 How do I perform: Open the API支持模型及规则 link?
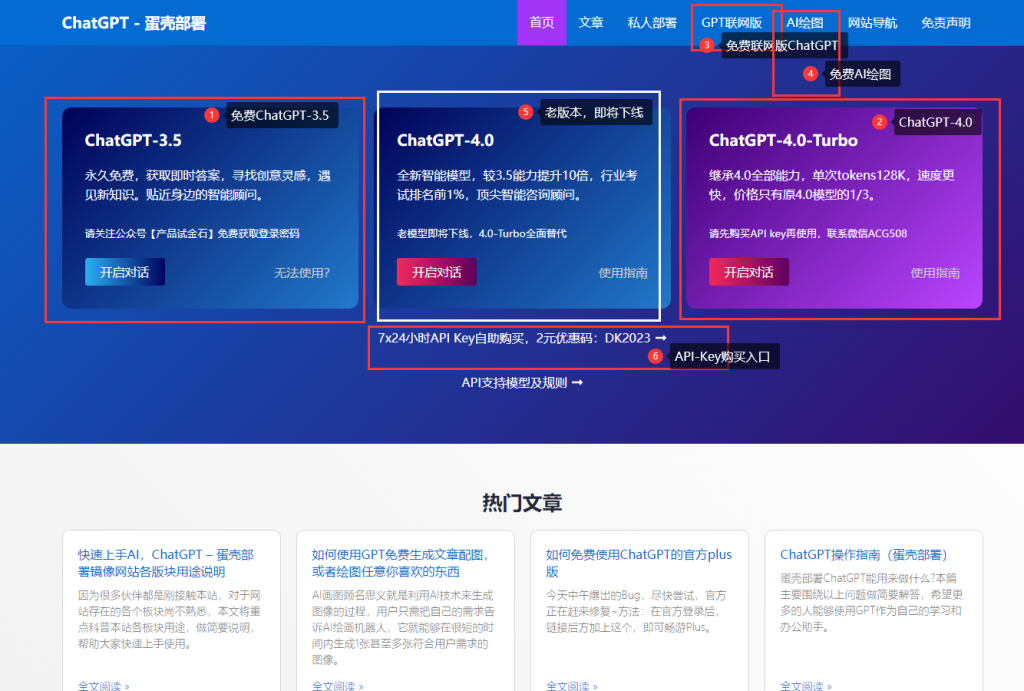pyautogui.click(x=522, y=383)
